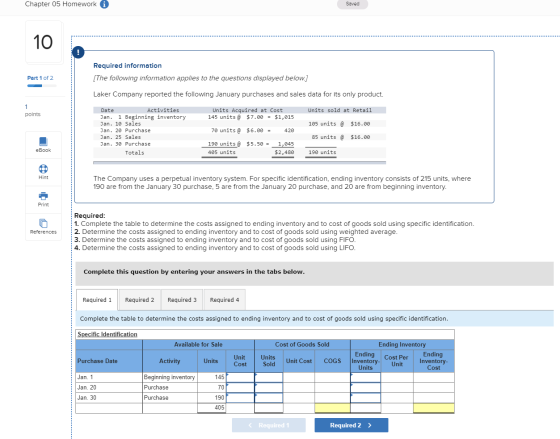Click Ending Inventory Units field for Jan. 30
560x439 pixels.
click(366, 398)
